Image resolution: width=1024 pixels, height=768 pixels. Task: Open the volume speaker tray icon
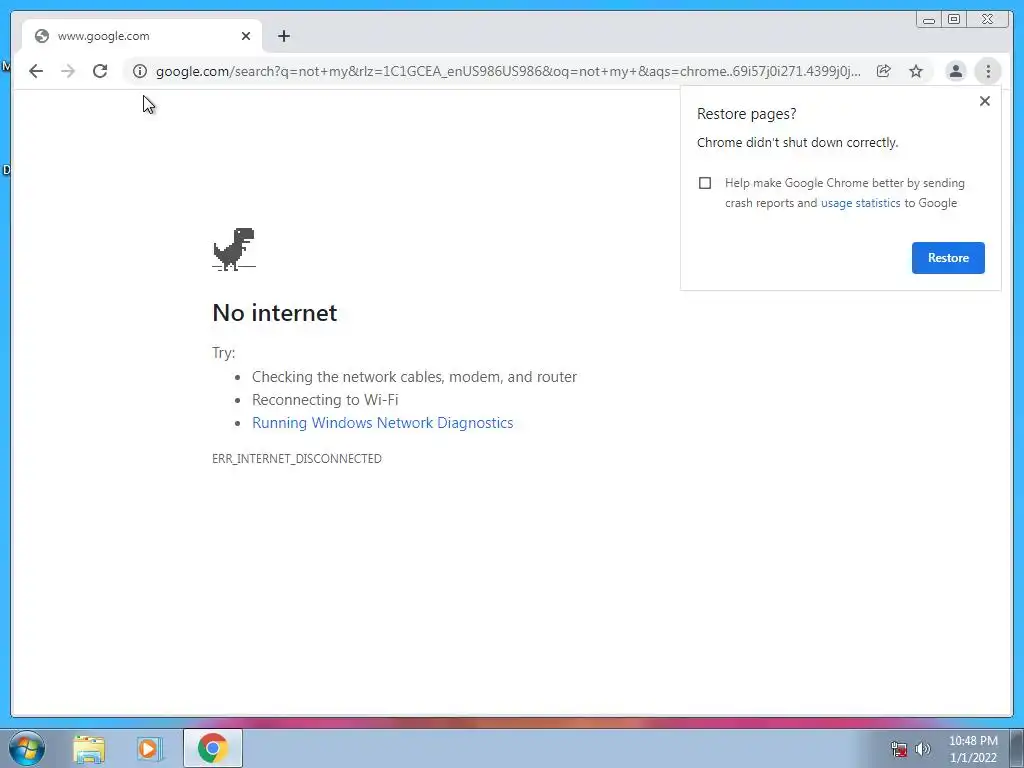tap(923, 749)
